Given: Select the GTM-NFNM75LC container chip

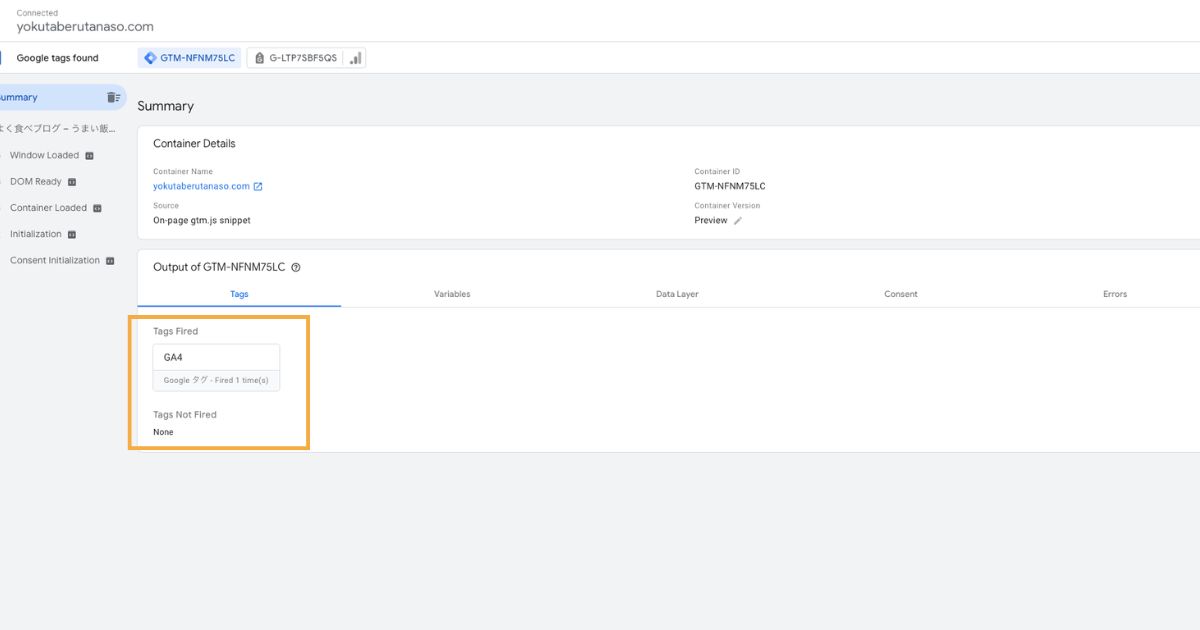Looking at the screenshot, I should (189, 58).
